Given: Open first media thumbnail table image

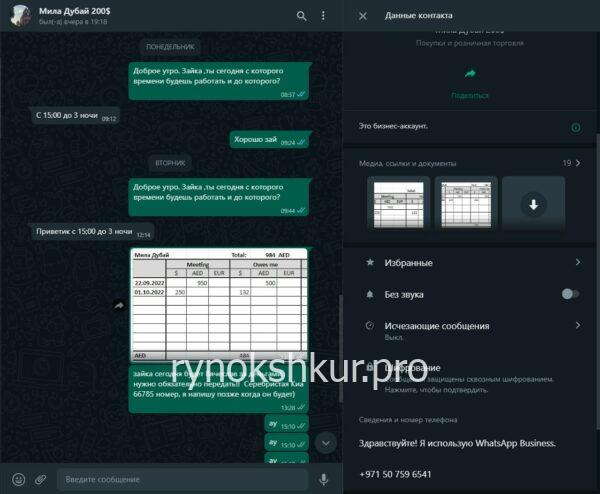Looking at the screenshot, I should (398, 204).
